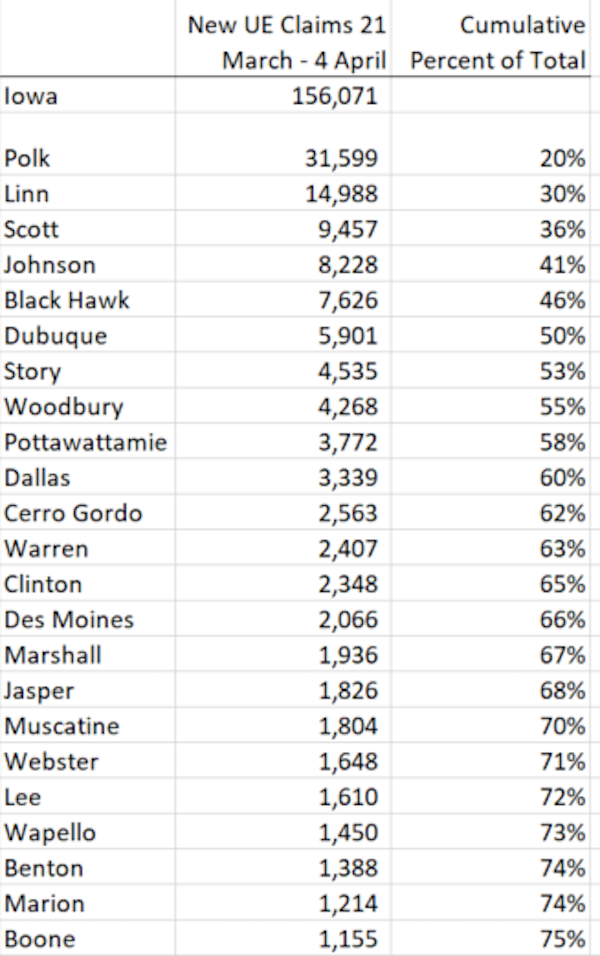Select Dallas cumulative percent 60%
Screen dimensions: 600x956
click(490, 477)
